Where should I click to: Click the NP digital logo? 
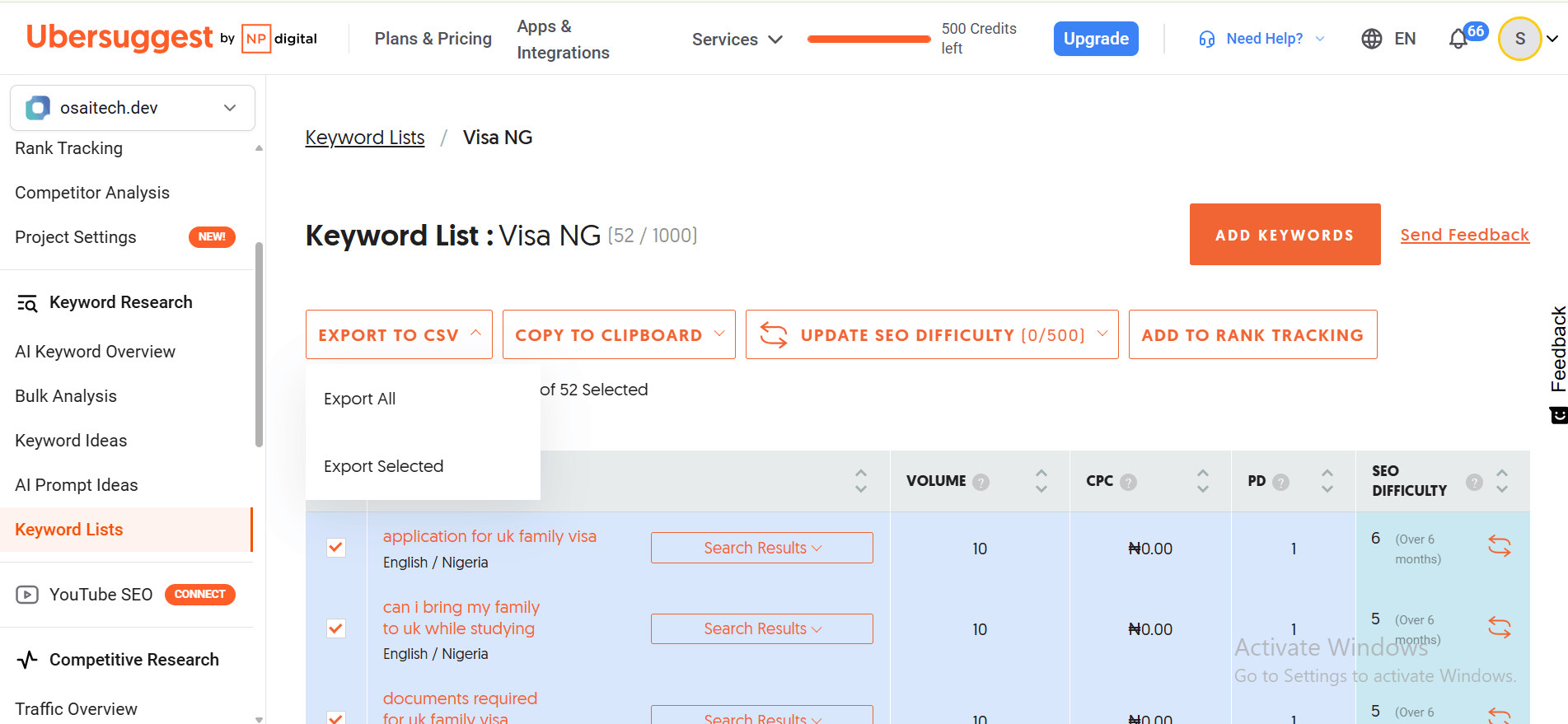click(279, 38)
